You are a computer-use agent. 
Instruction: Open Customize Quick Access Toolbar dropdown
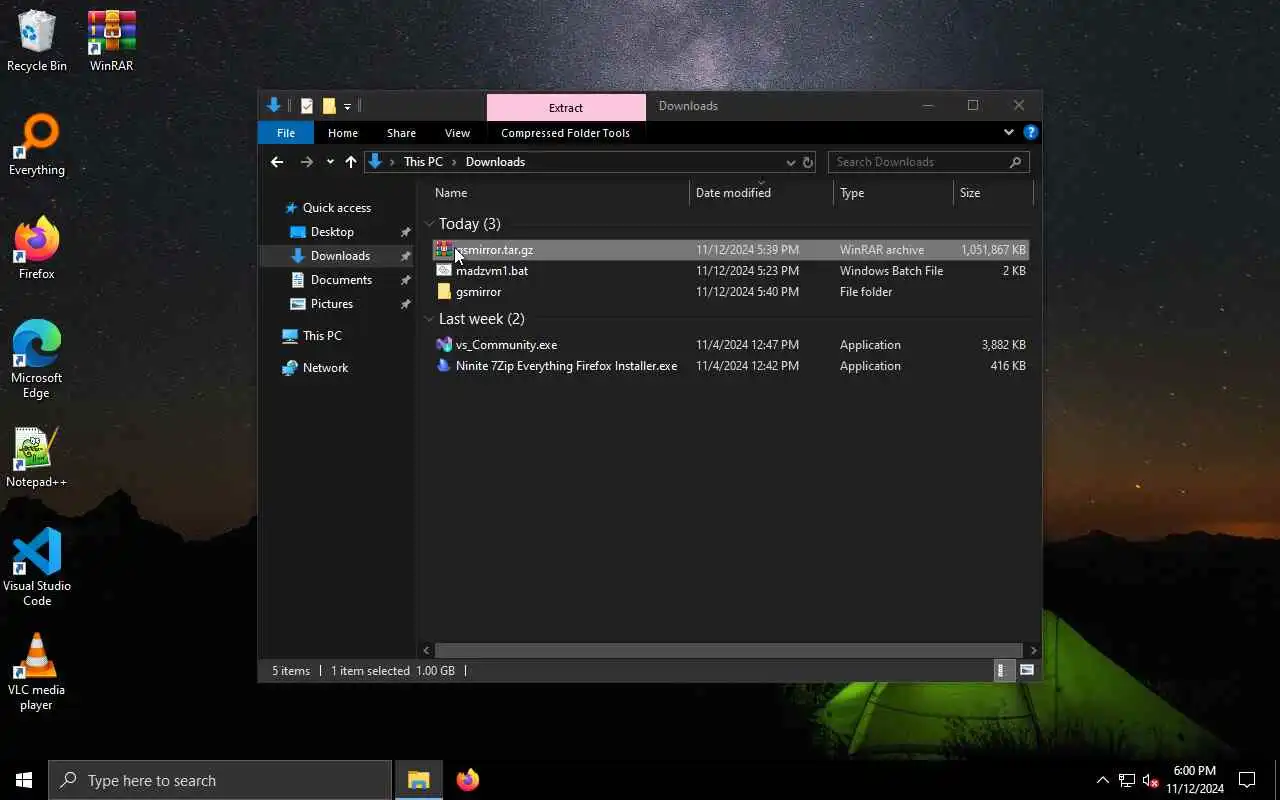[x=348, y=106]
